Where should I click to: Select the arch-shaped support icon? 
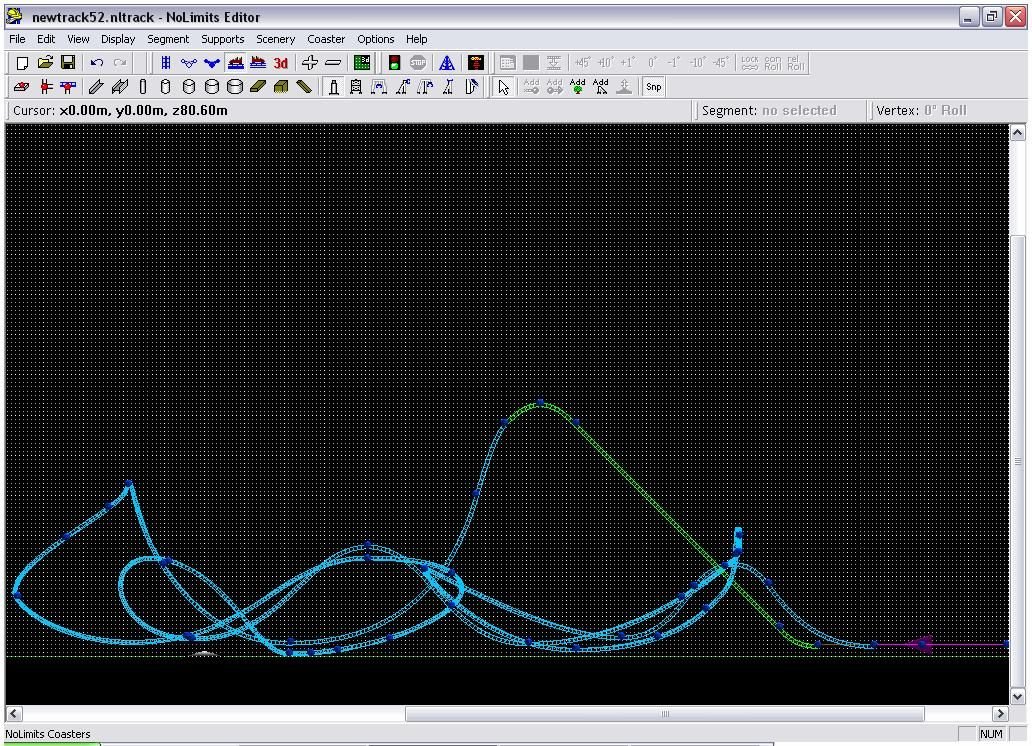coord(379,86)
